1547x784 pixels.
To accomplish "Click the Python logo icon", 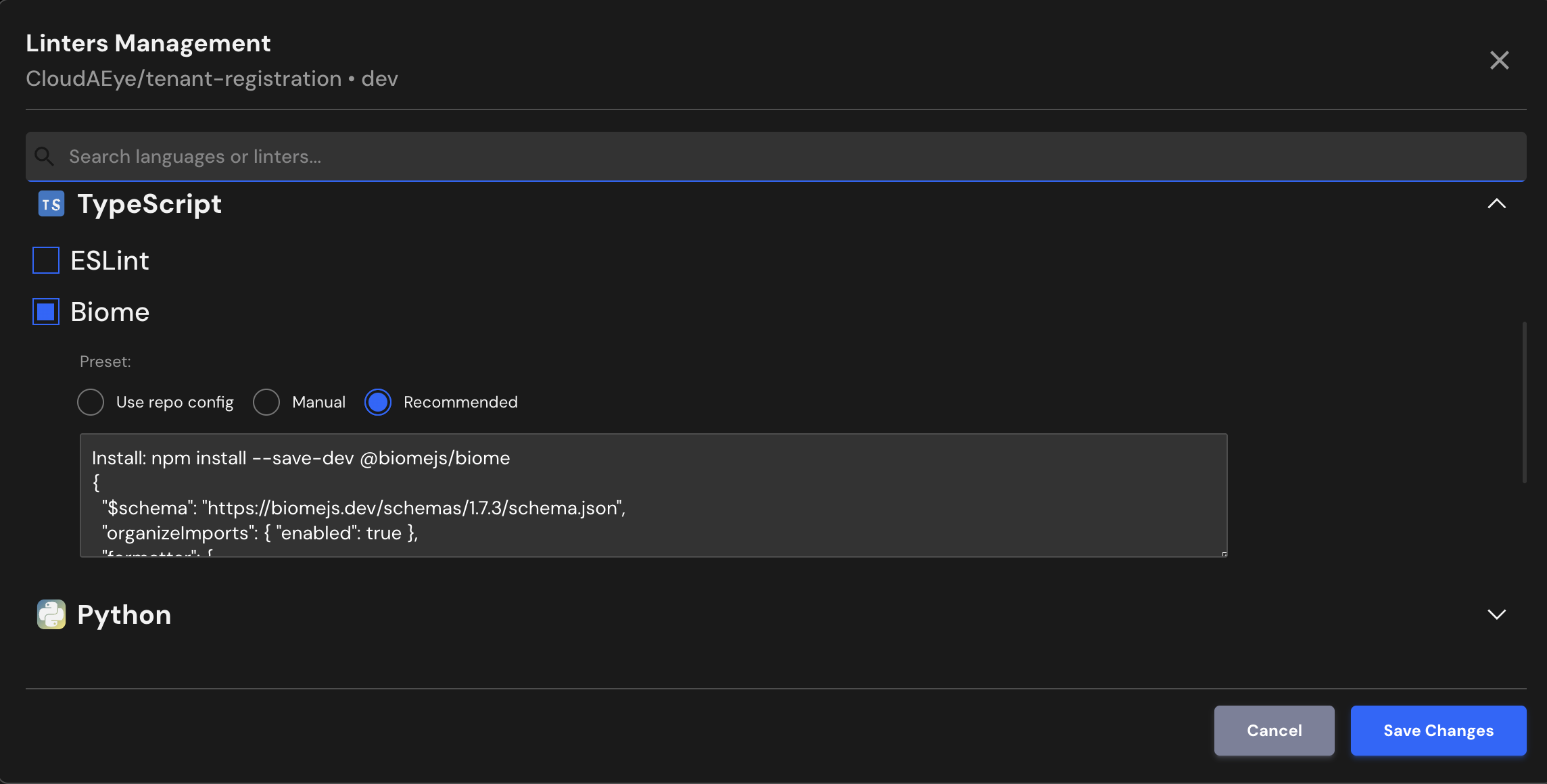I will coord(51,614).
